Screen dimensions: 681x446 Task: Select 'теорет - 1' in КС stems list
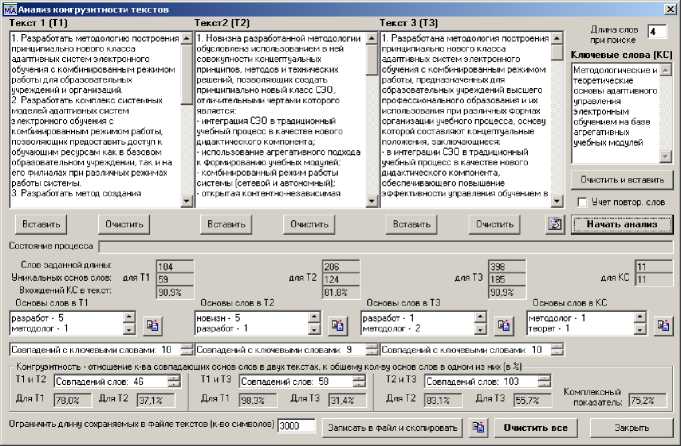click(x=551, y=329)
